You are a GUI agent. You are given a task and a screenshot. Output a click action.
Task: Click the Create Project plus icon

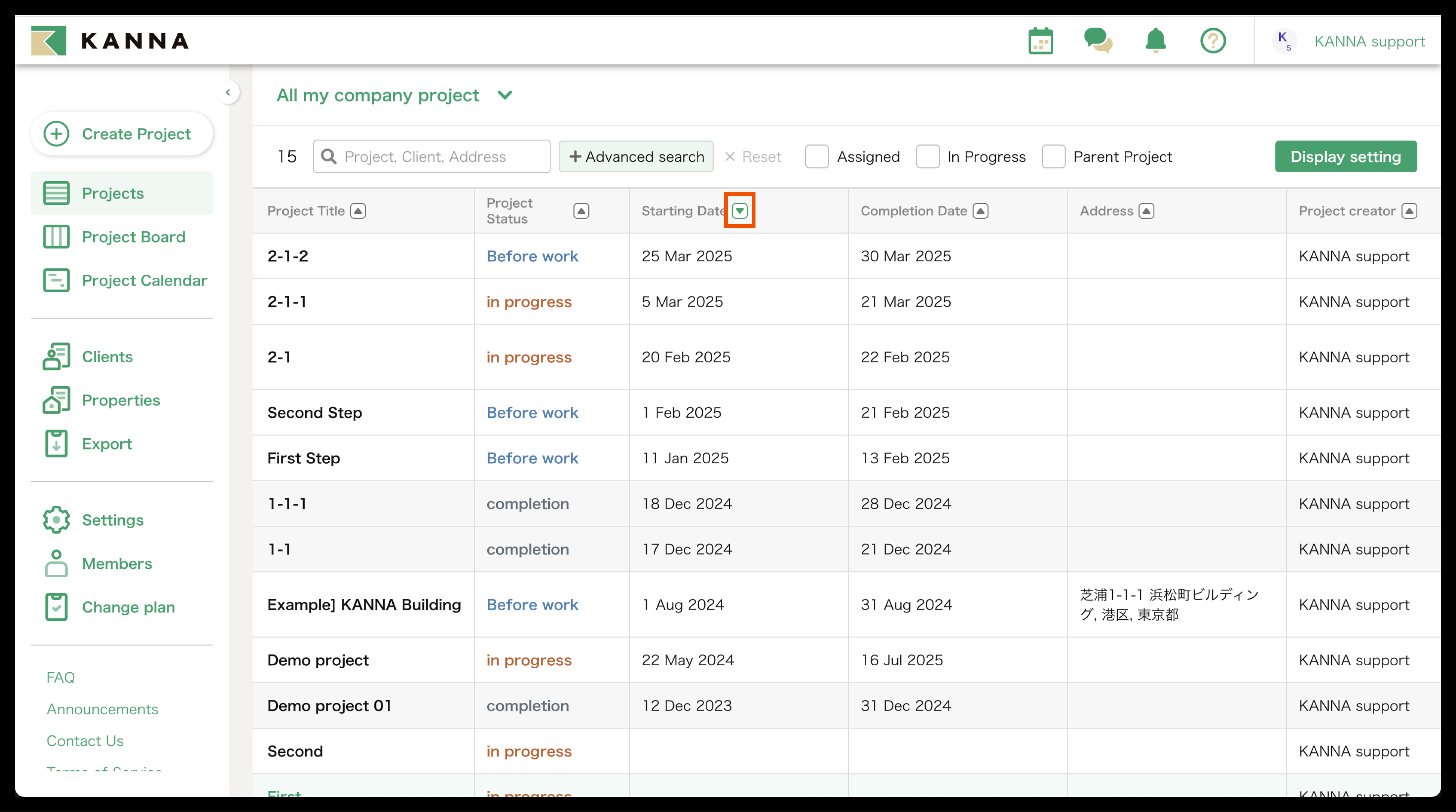tap(56, 134)
